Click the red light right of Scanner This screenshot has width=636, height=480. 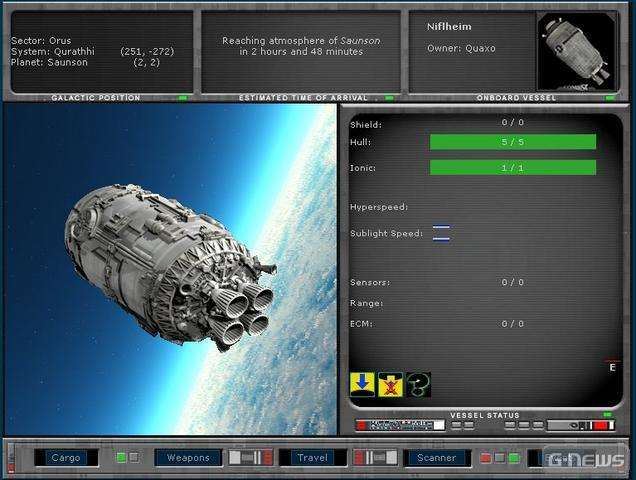[x=485, y=458]
